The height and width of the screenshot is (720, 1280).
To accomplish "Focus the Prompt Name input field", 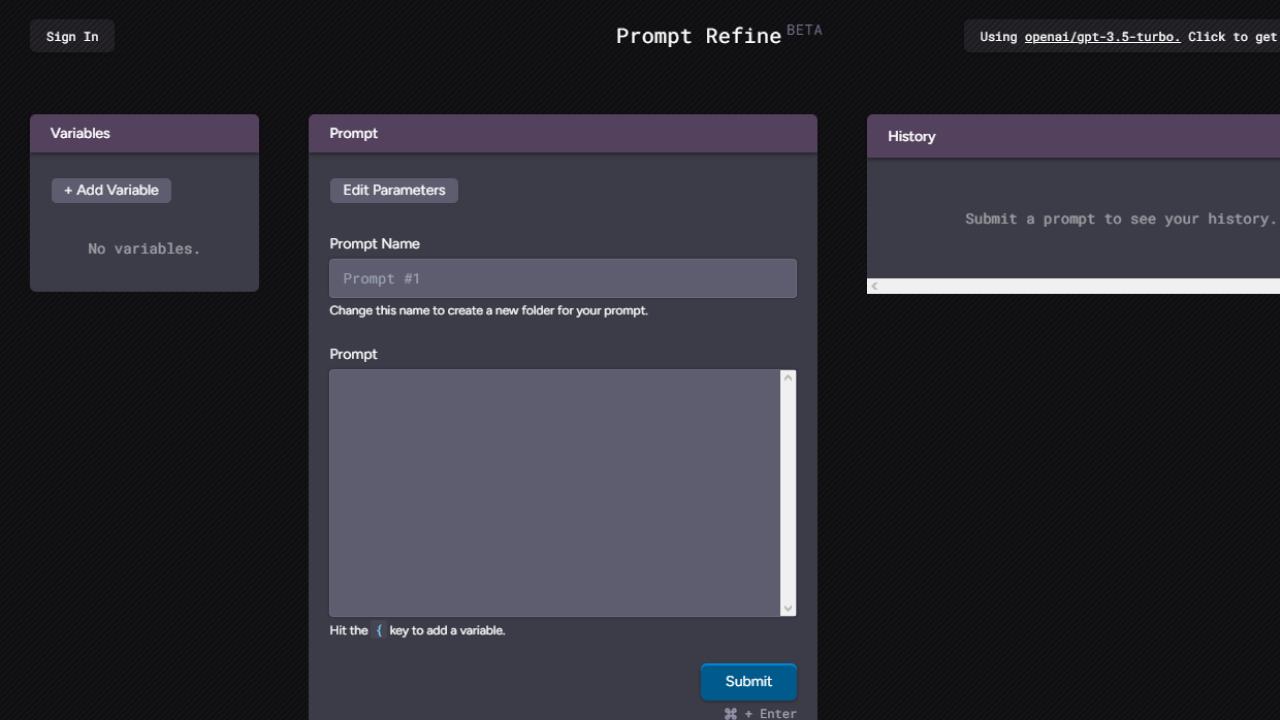I will 563,278.
